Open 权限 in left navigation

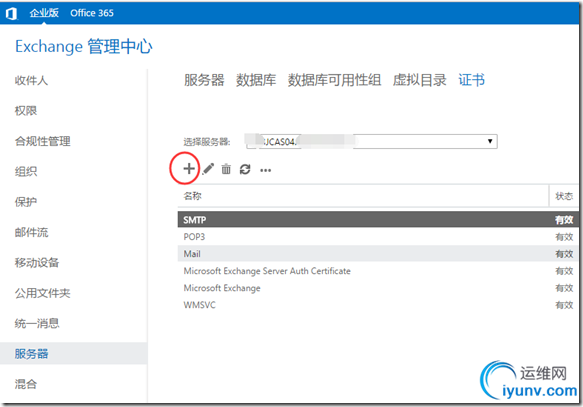click(26, 111)
